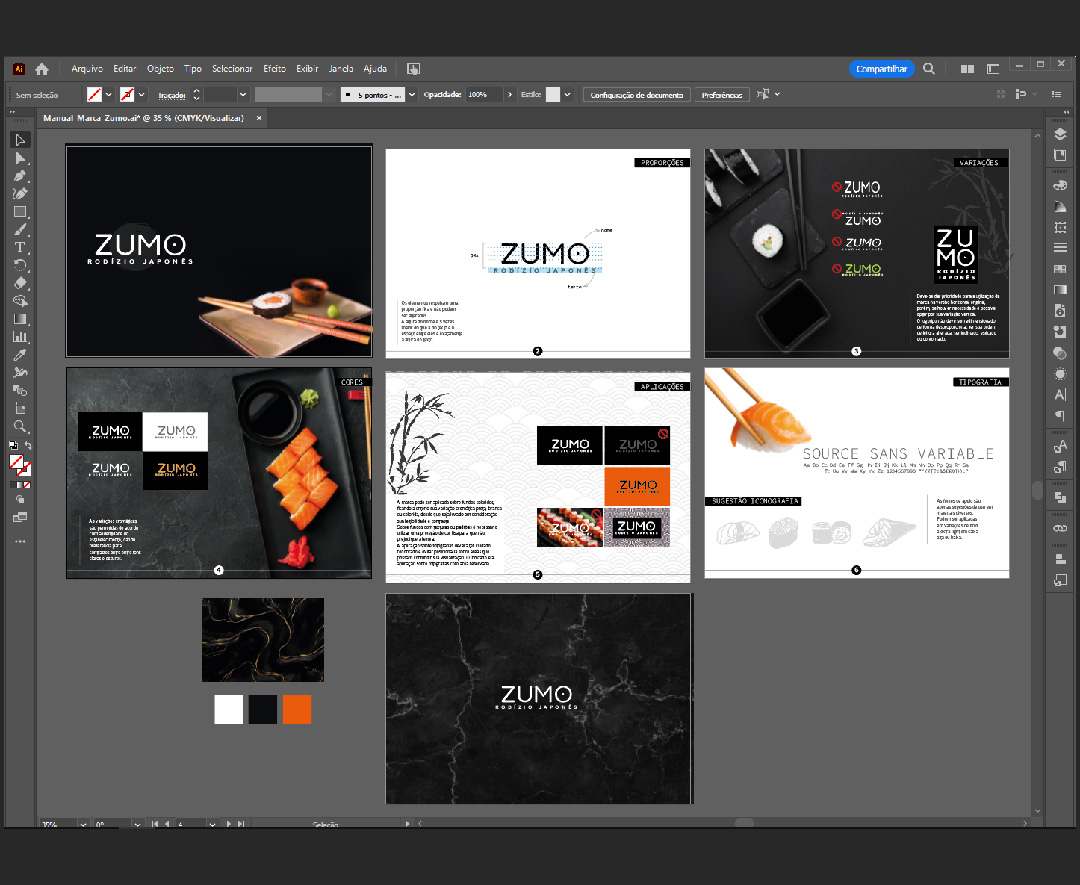Toggle the drawing mode button
Image resolution: width=1080 pixels, height=885 pixels.
point(20,499)
